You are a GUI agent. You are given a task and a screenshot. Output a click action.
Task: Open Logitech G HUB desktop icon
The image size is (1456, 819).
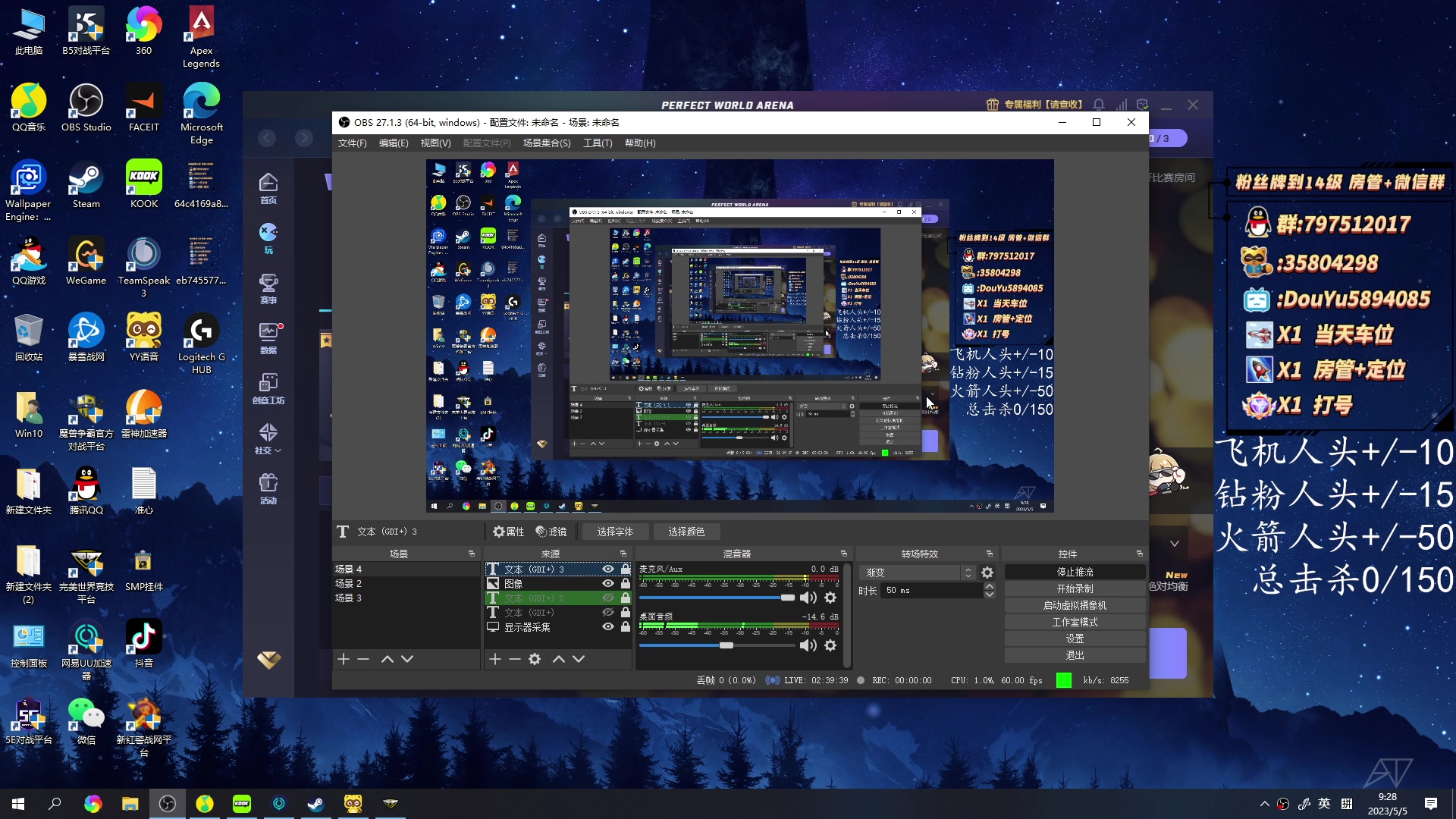(x=201, y=344)
